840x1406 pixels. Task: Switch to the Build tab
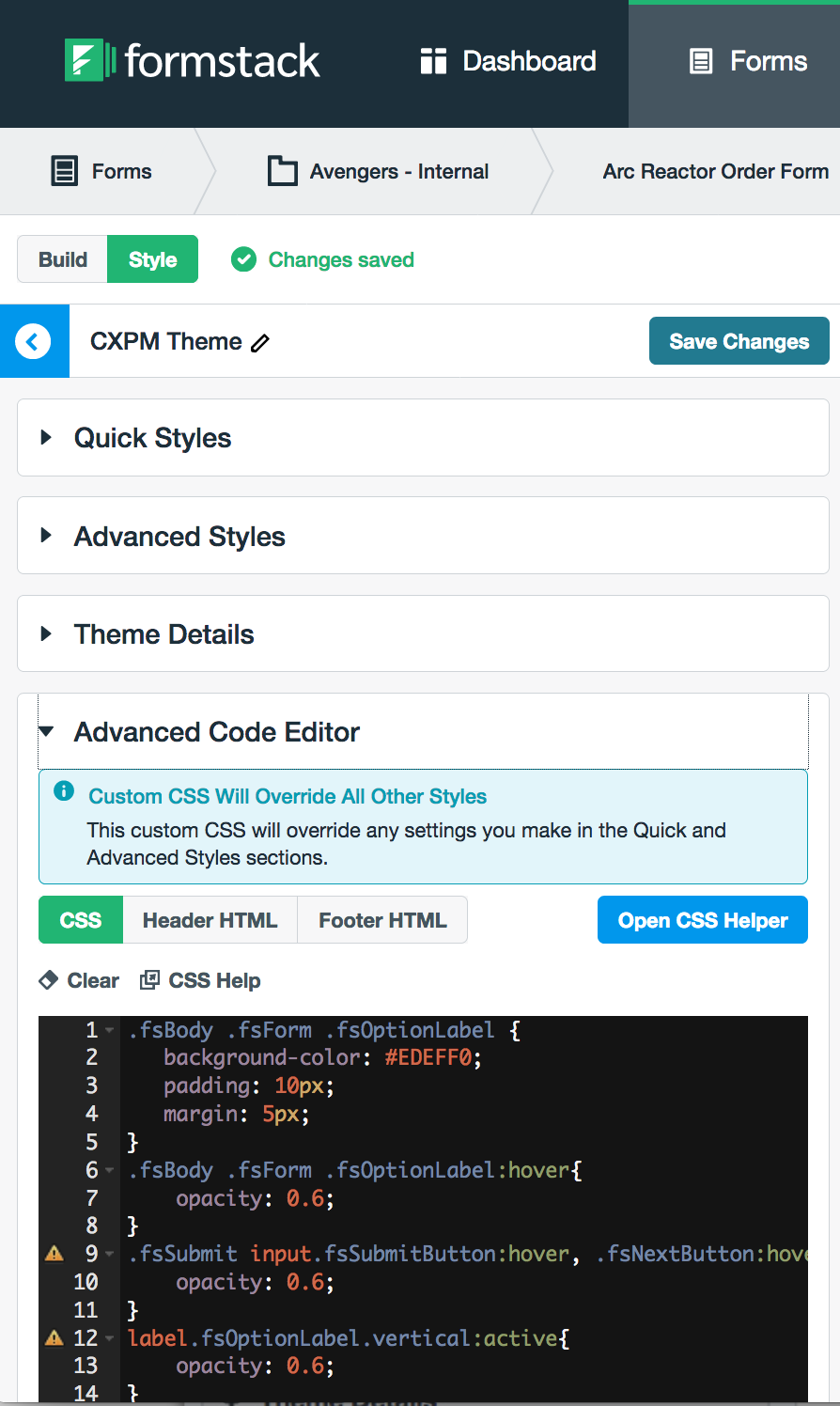pyautogui.click(x=62, y=259)
